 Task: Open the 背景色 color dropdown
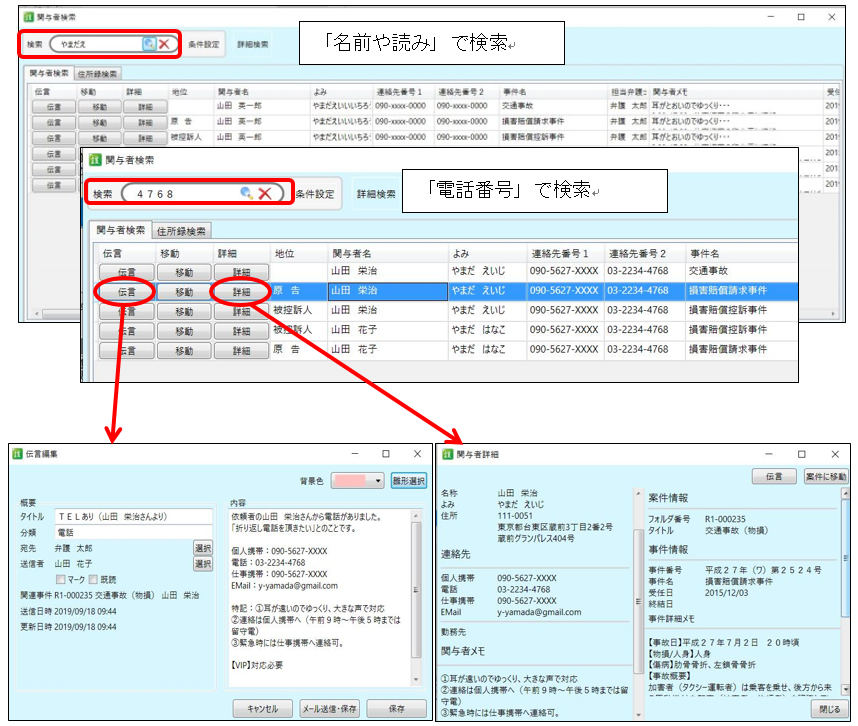(x=378, y=481)
